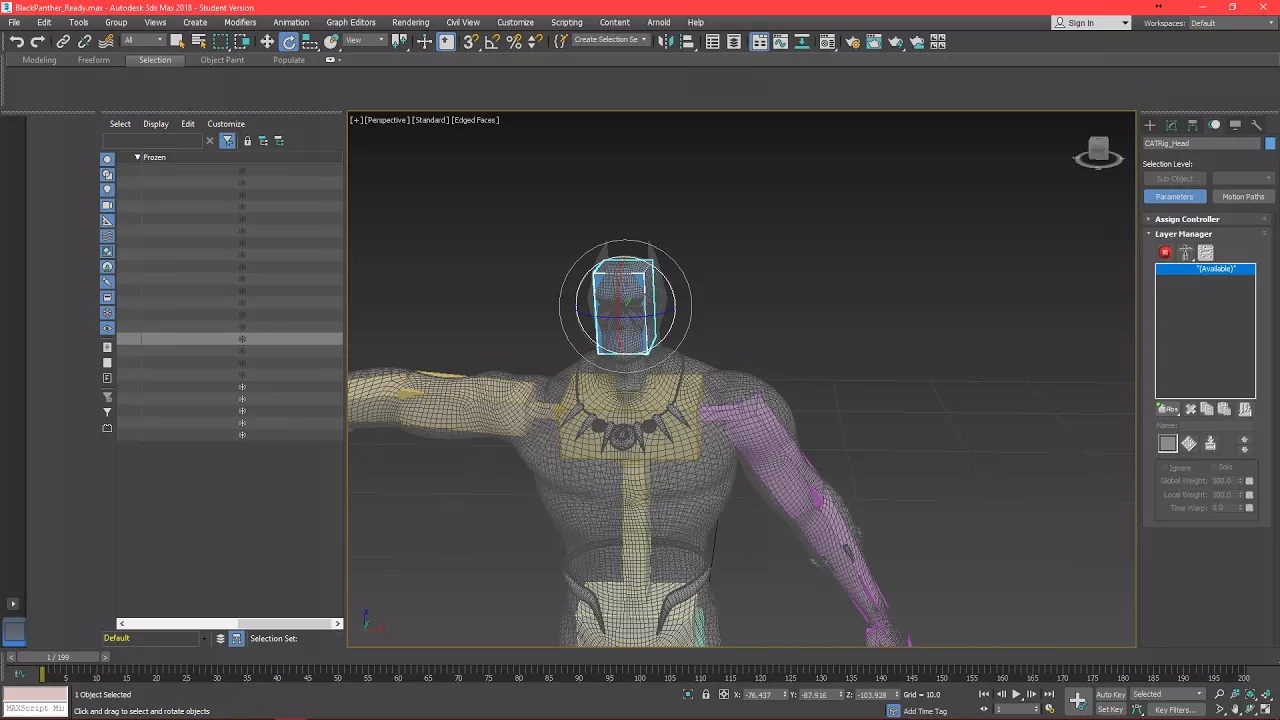Click the Mirror tool icon
Screen dimensions: 1280x720
point(665,41)
